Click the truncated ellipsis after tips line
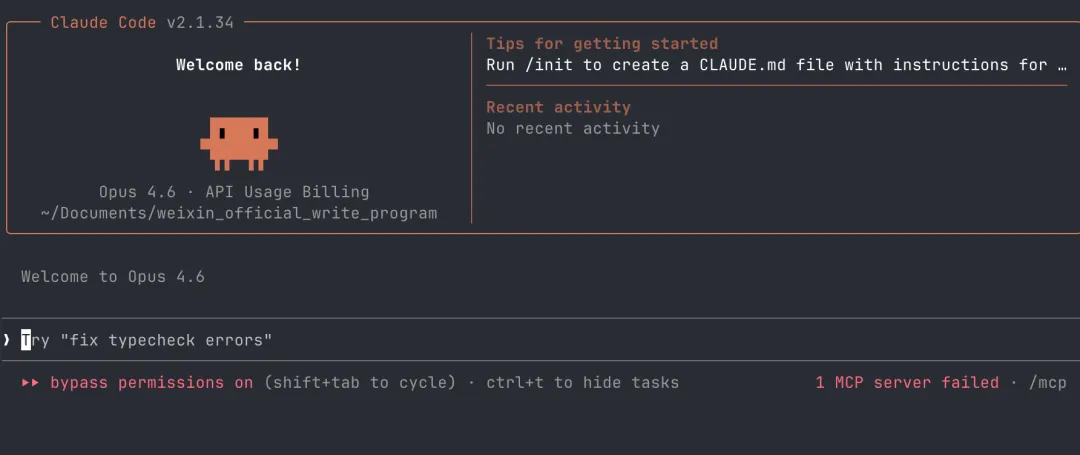Screen dimensions: 1080x455 (x=1061, y=65)
